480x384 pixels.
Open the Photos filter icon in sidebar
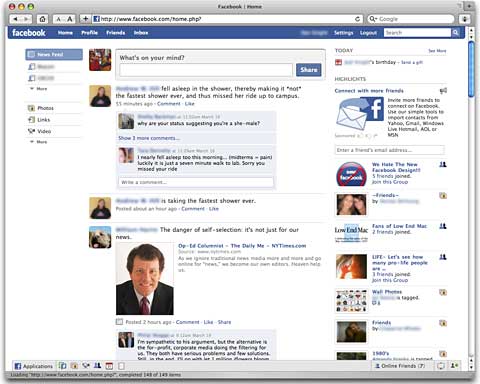point(31,108)
